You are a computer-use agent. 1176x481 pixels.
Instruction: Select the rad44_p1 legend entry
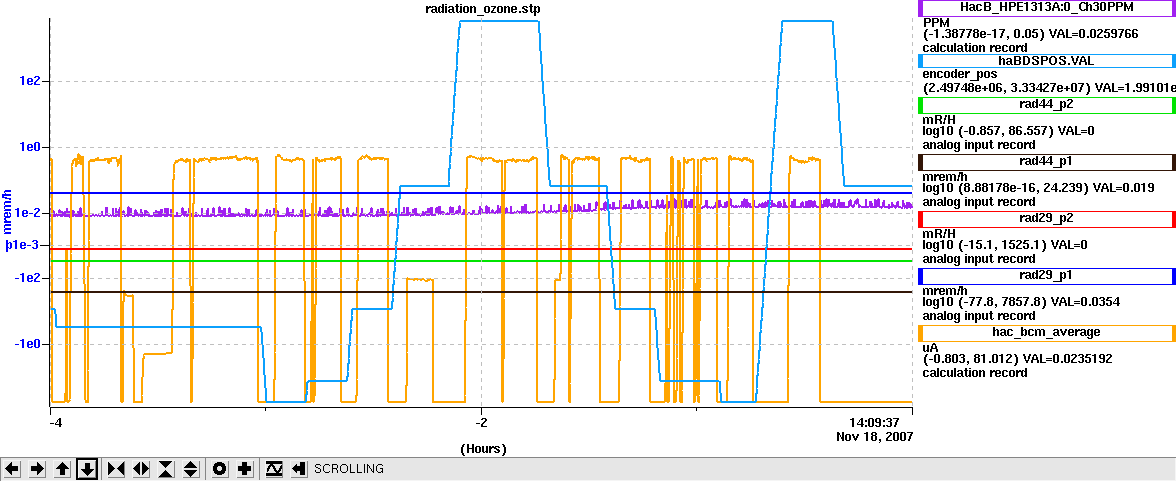coord(1046,162)
